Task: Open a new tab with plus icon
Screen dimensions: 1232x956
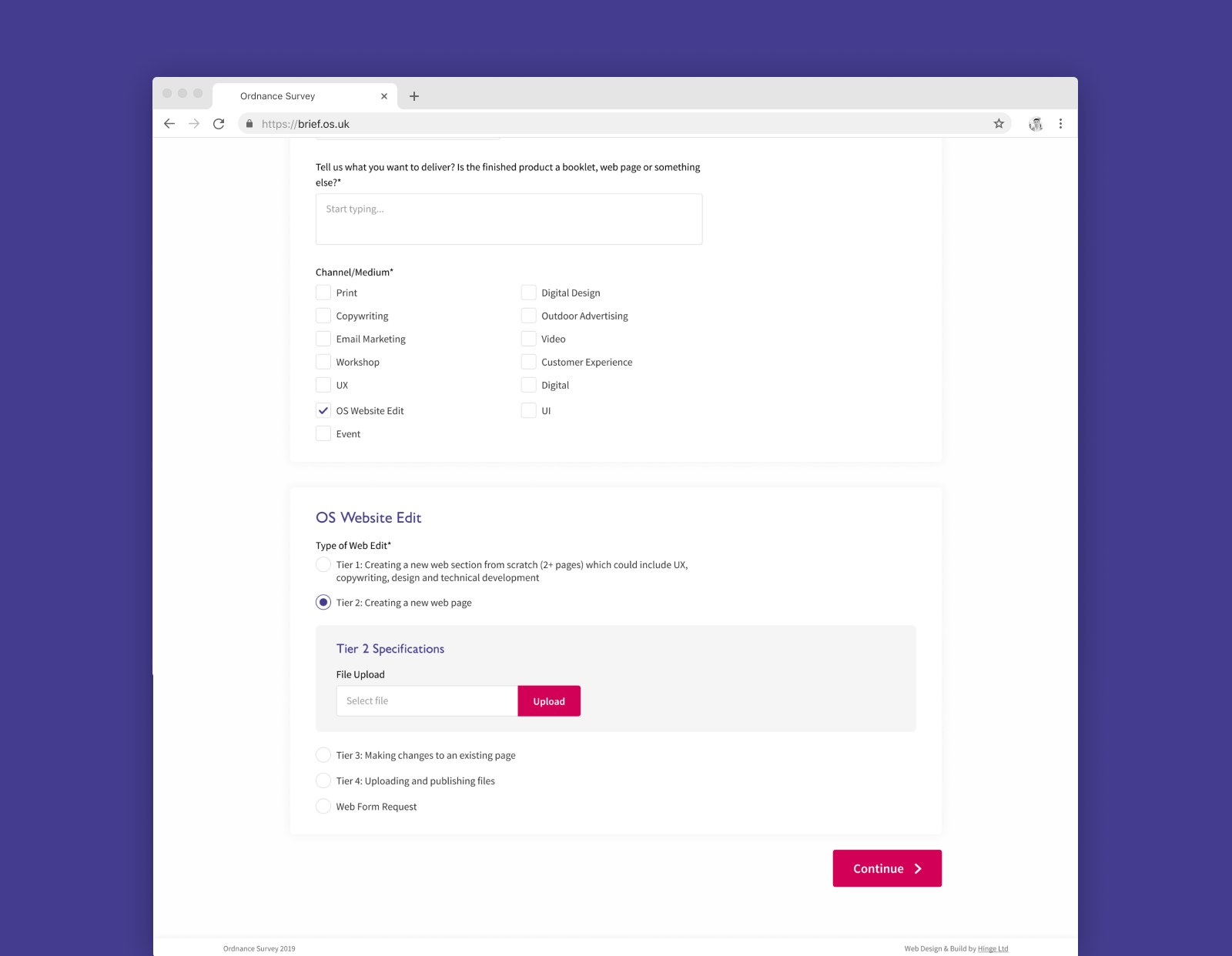Action: click(414, 96)
